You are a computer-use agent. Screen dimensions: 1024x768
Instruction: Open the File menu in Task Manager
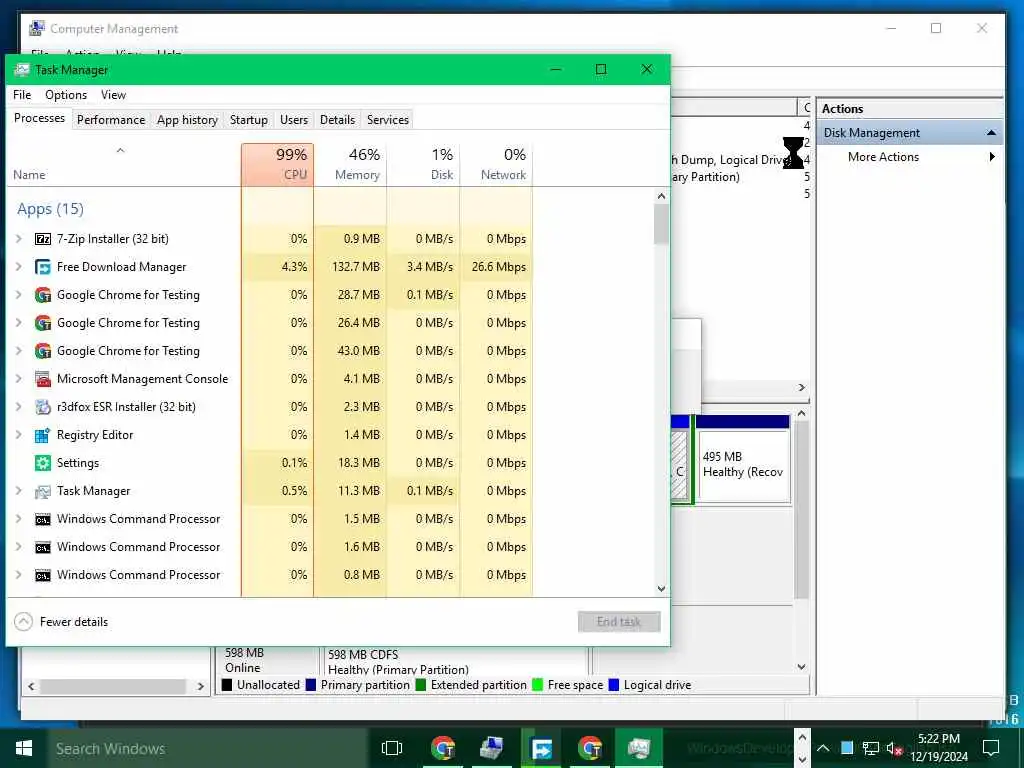click(22, 95)
